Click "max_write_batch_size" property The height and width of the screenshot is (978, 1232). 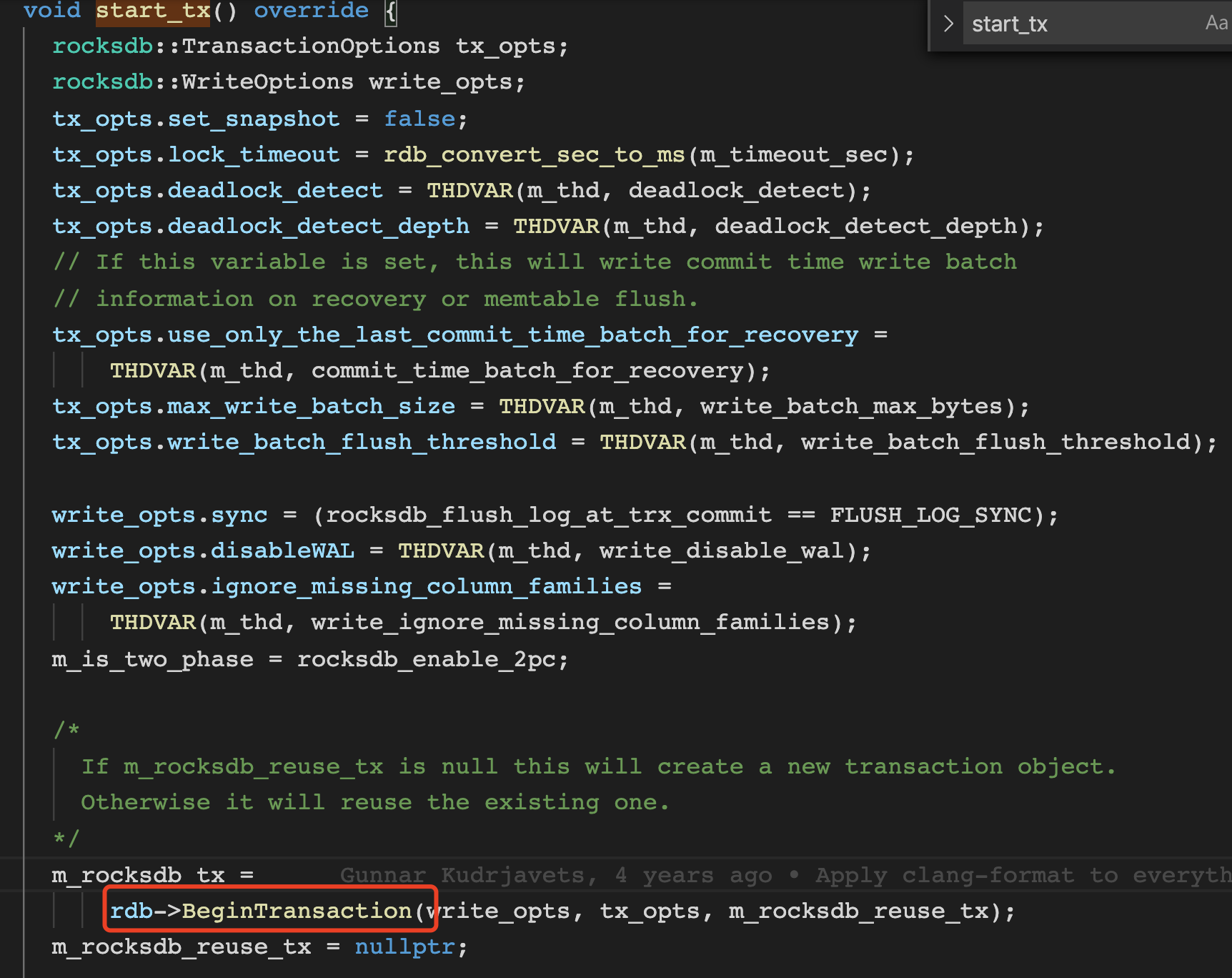(312, 406)
